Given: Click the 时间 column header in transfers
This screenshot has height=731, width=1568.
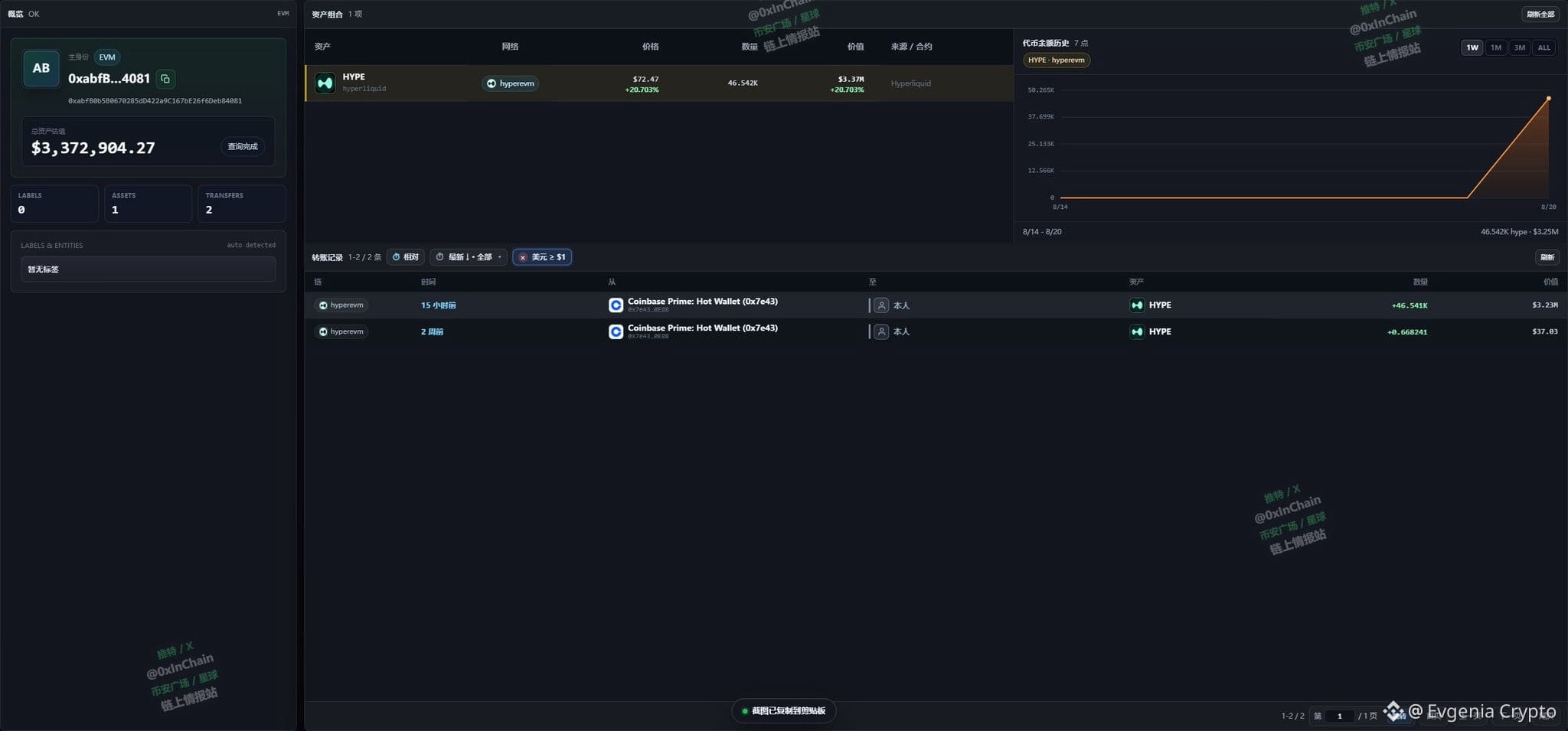Looking at the screenshot, I should 428,282.
